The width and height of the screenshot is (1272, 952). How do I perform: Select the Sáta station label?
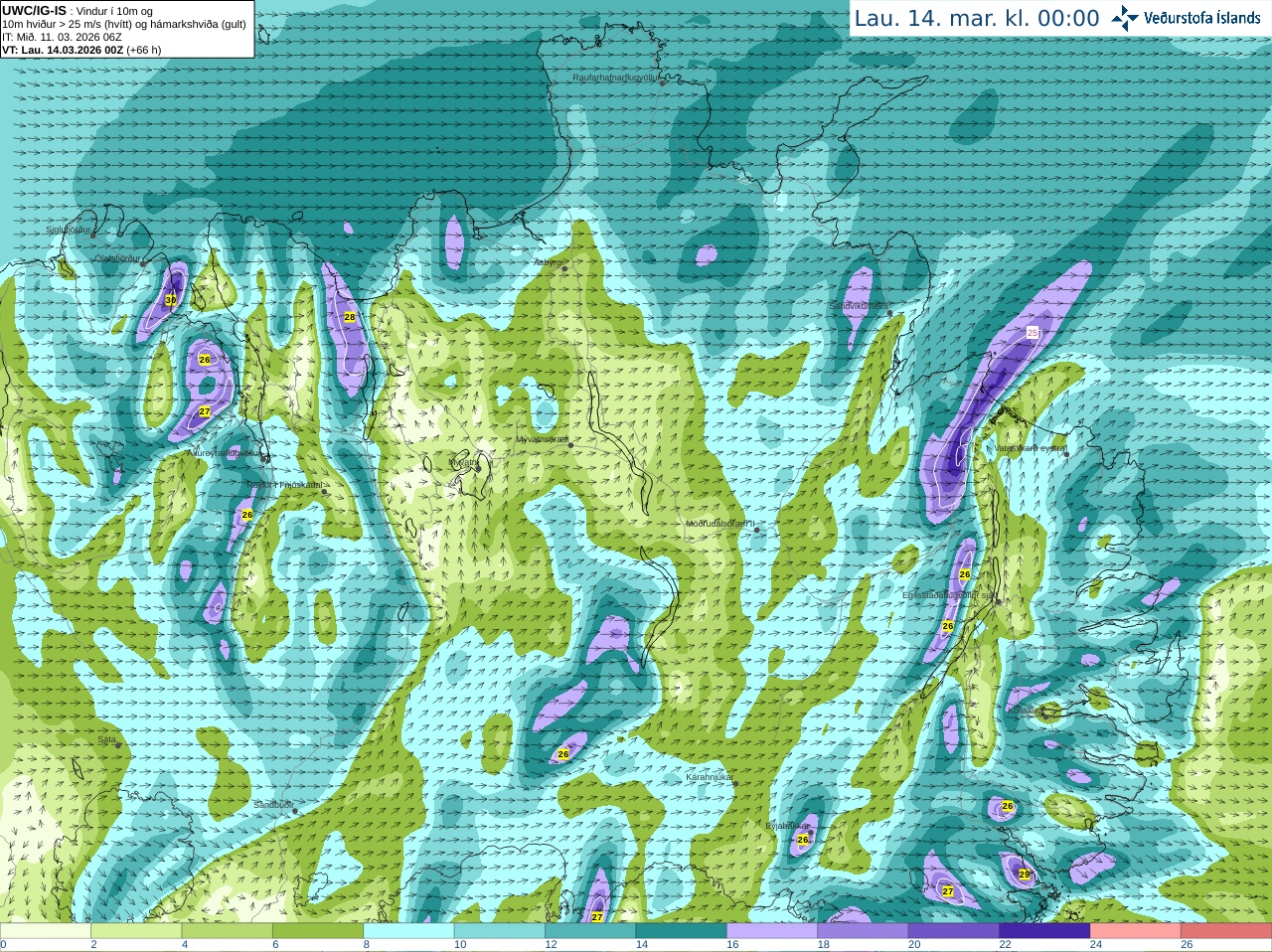pyautogui.click(x=106, y=739)
